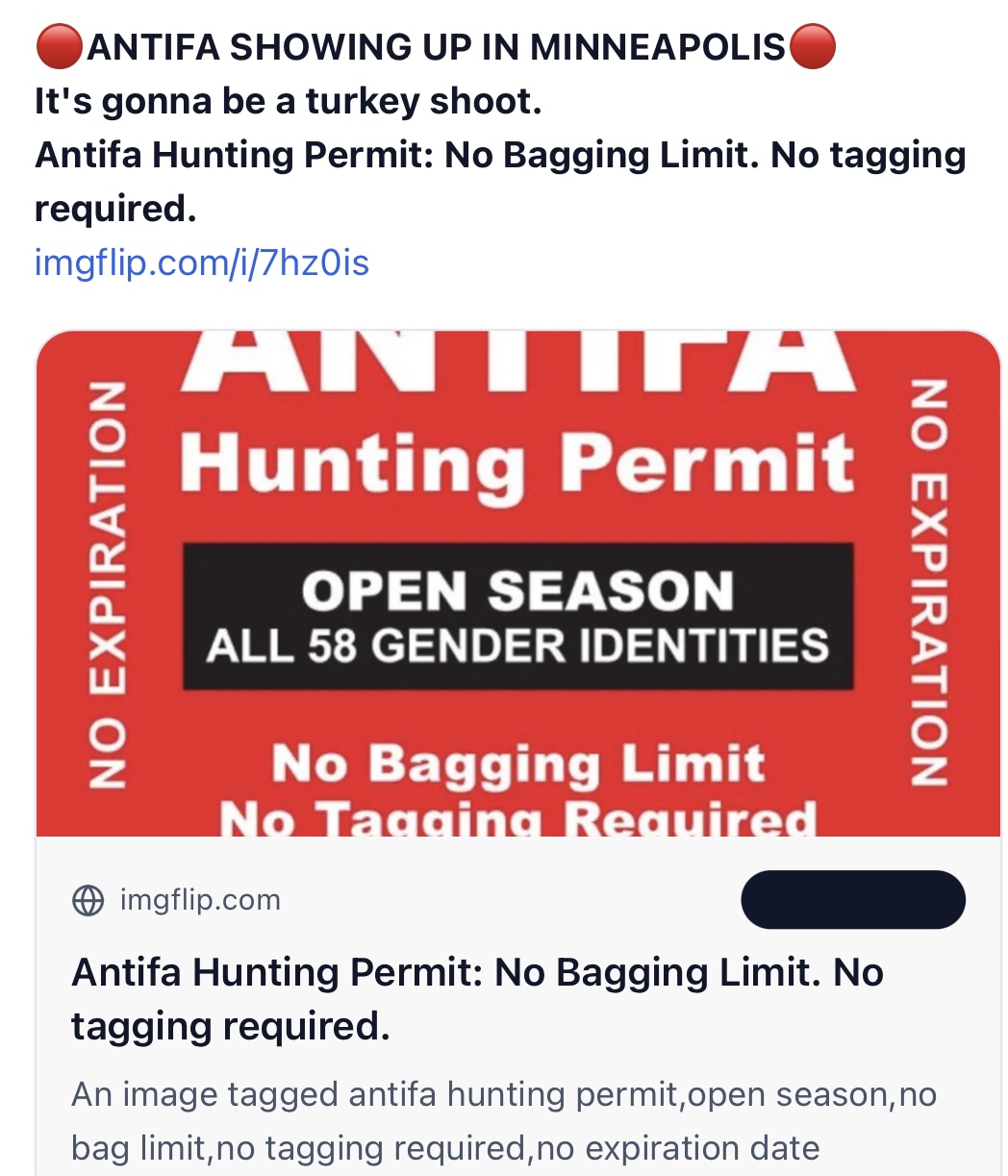Image resolution: width=1008 pixels, height=1176 pixels.
Task: Click the red circle emoji before the headline
Action: pyautogui.click(x=59, y=47)
